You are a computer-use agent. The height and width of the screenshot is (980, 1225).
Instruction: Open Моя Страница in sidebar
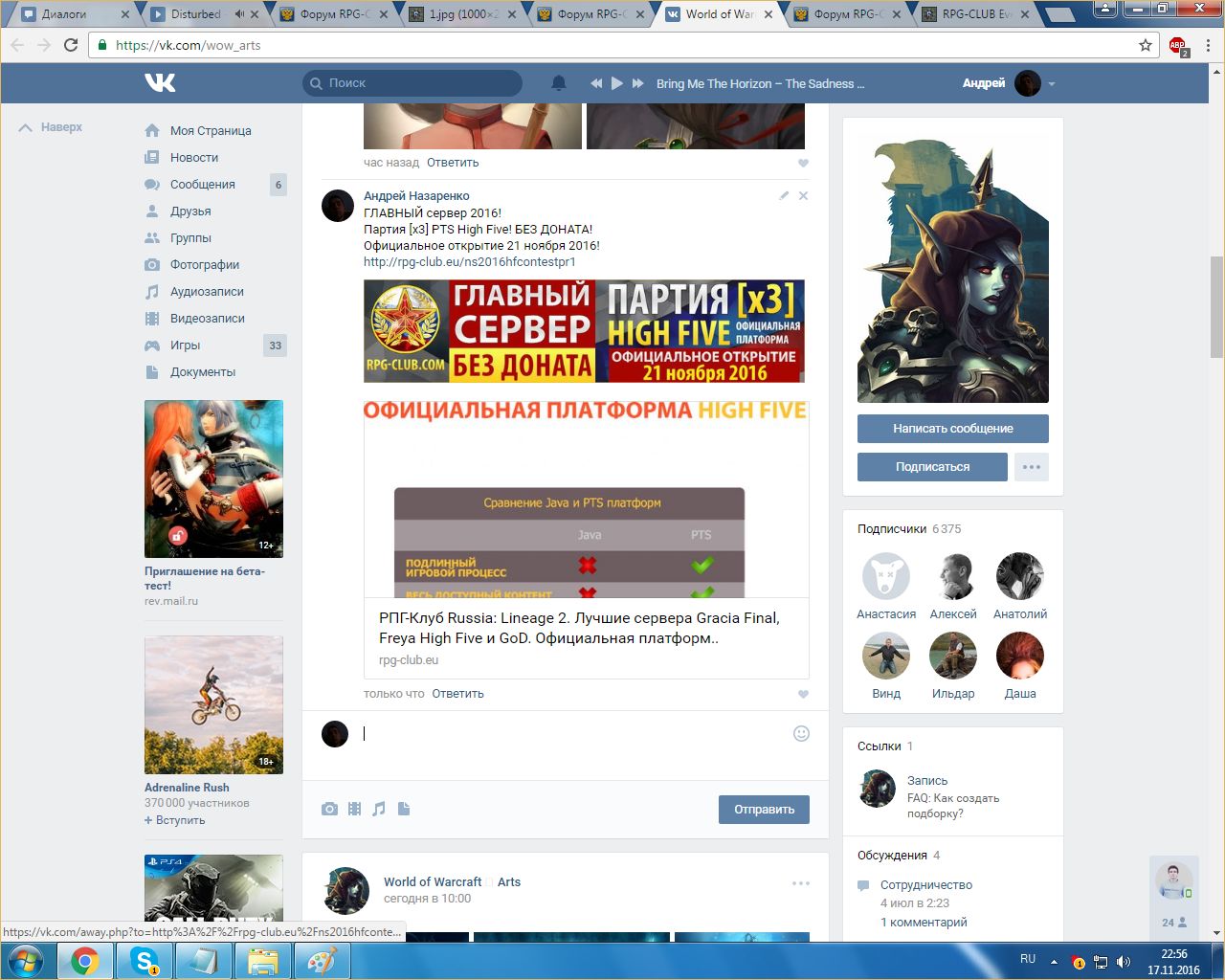pyautogui.click(x=211, y=131)
